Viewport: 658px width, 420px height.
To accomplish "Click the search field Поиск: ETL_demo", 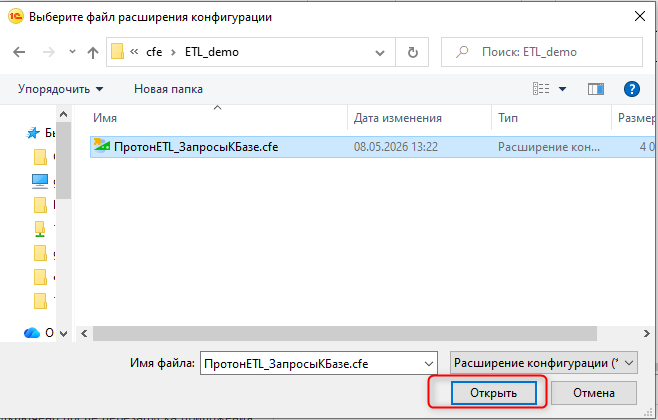I will 542,52.
